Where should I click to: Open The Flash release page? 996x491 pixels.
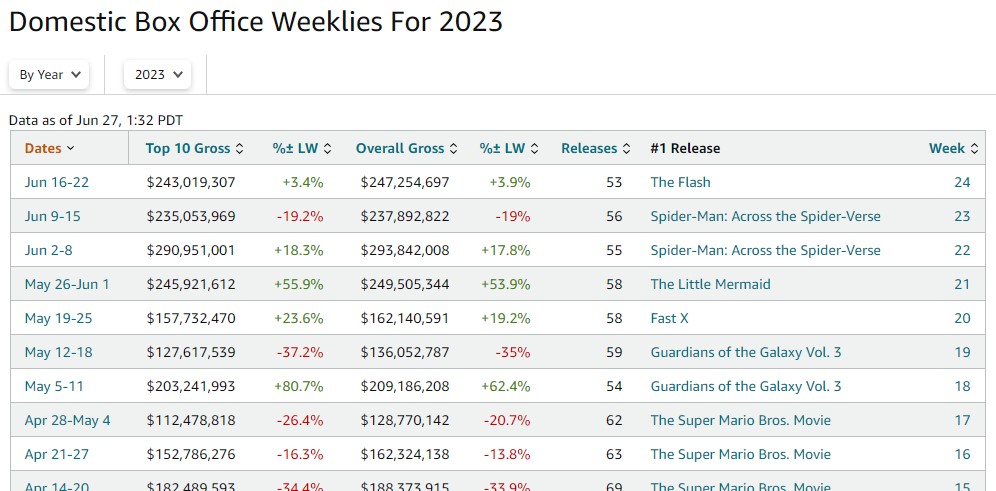pyautogui.click(x=680, y=182)
